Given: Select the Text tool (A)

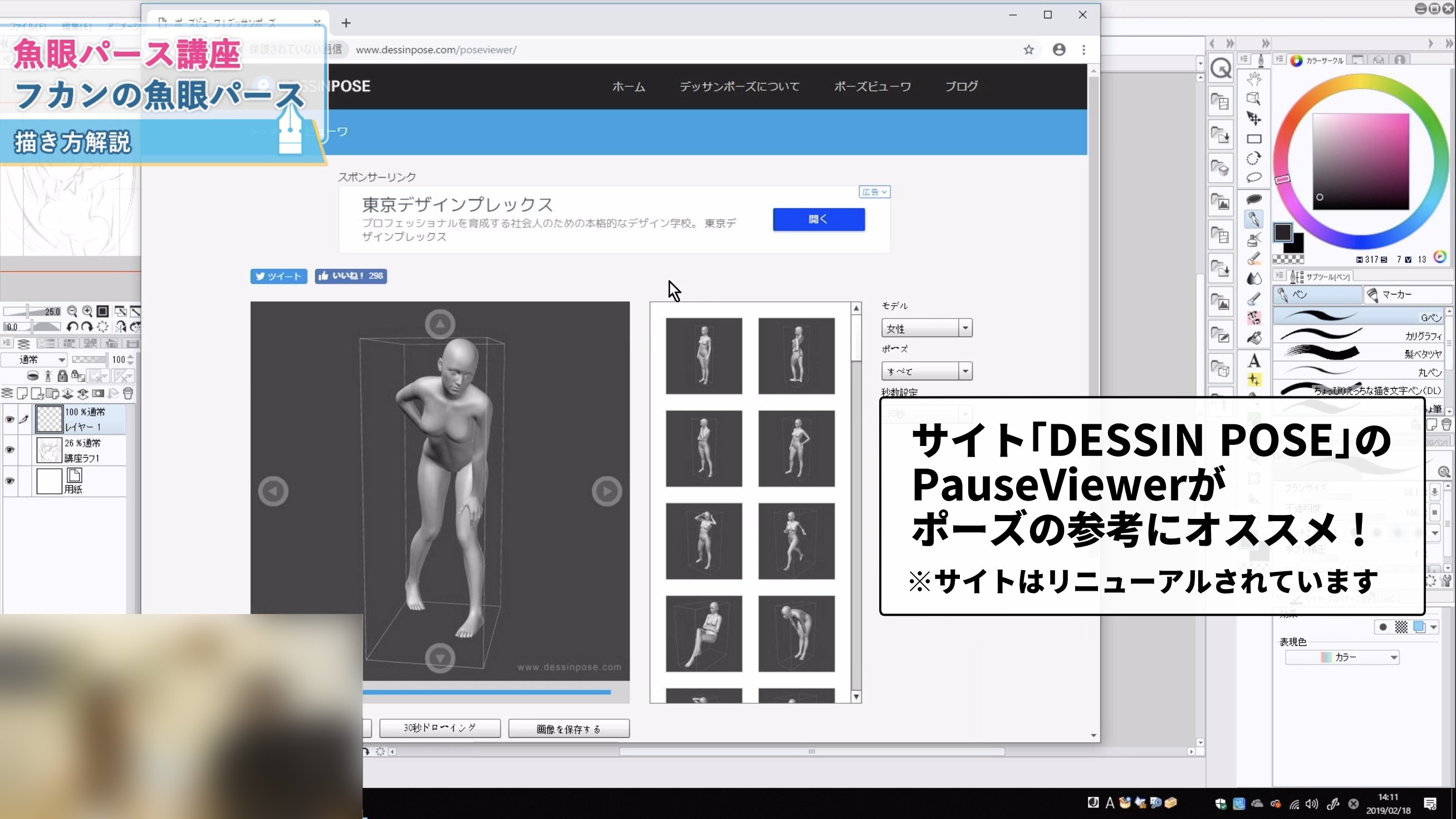Looking at the screenshot, I should pos(1254,360).
